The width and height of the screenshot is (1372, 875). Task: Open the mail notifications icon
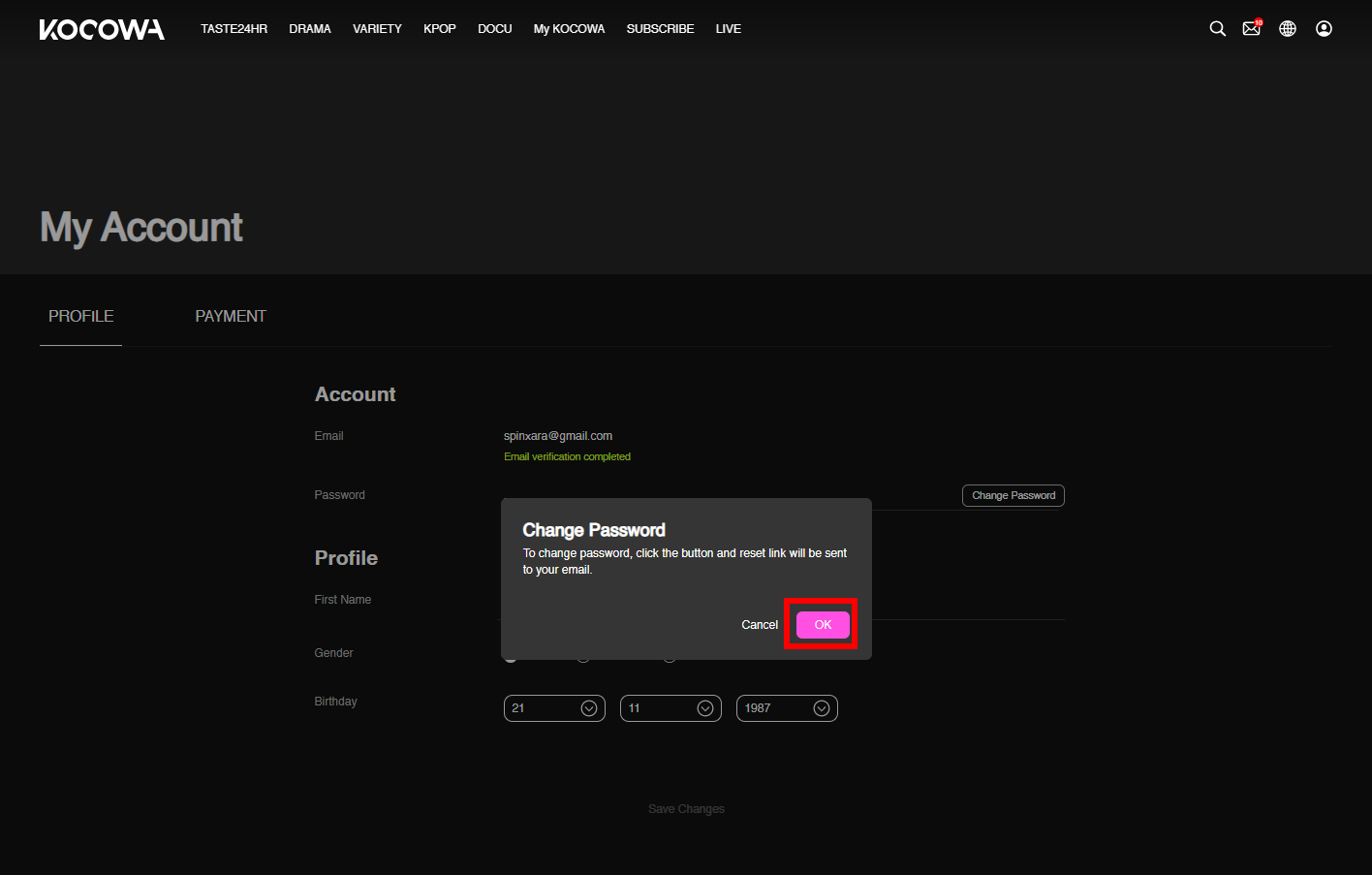point(1252,28)
